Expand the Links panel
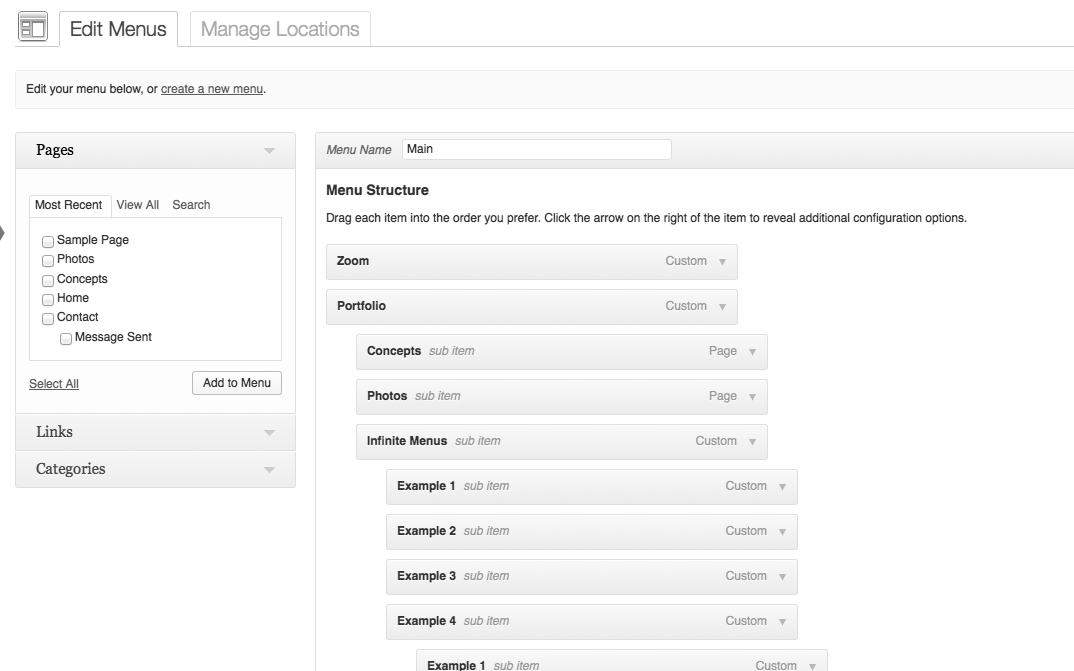 click(268, 433)
